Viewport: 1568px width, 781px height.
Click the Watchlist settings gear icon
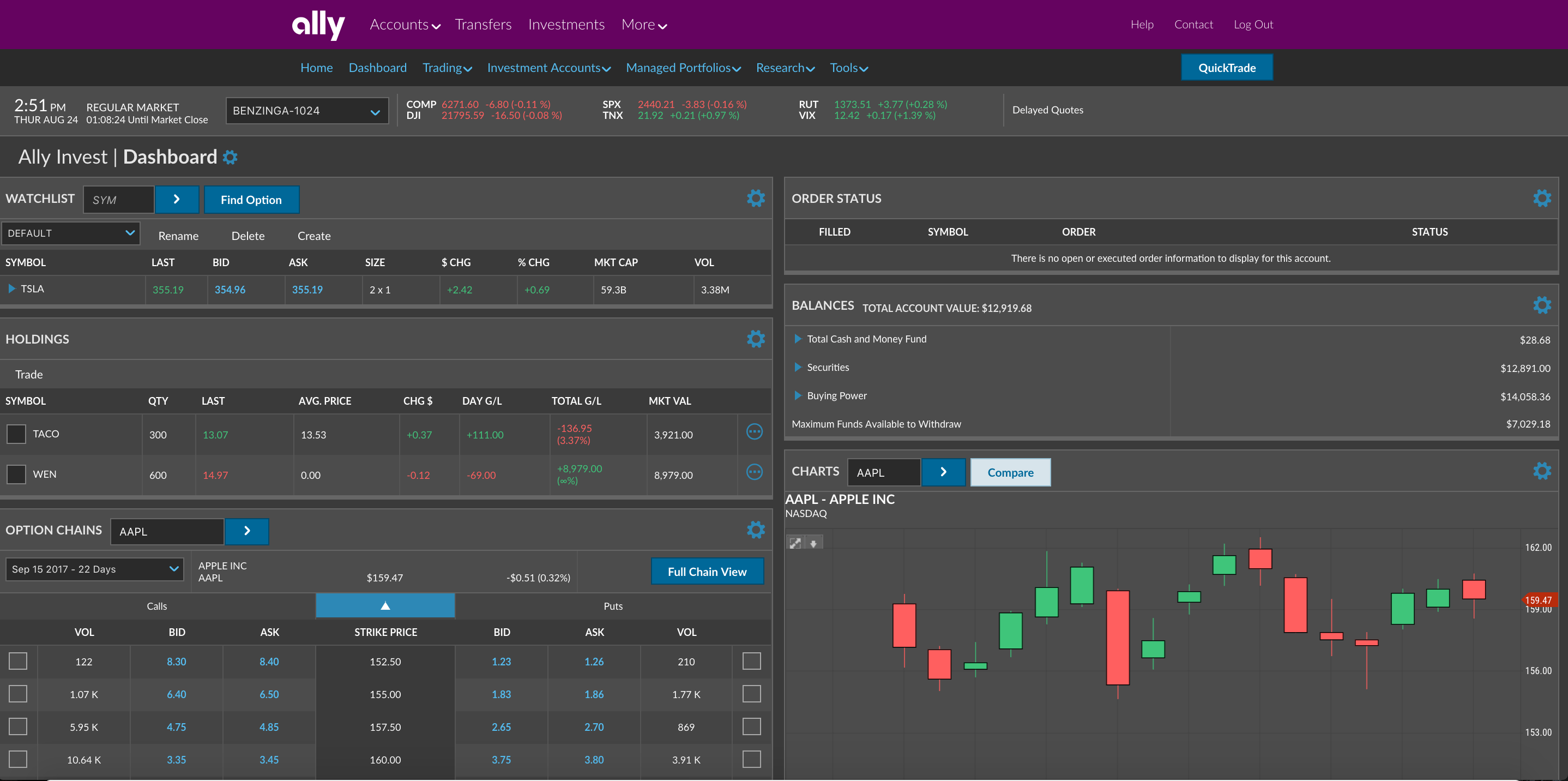(x=756, y=198)
